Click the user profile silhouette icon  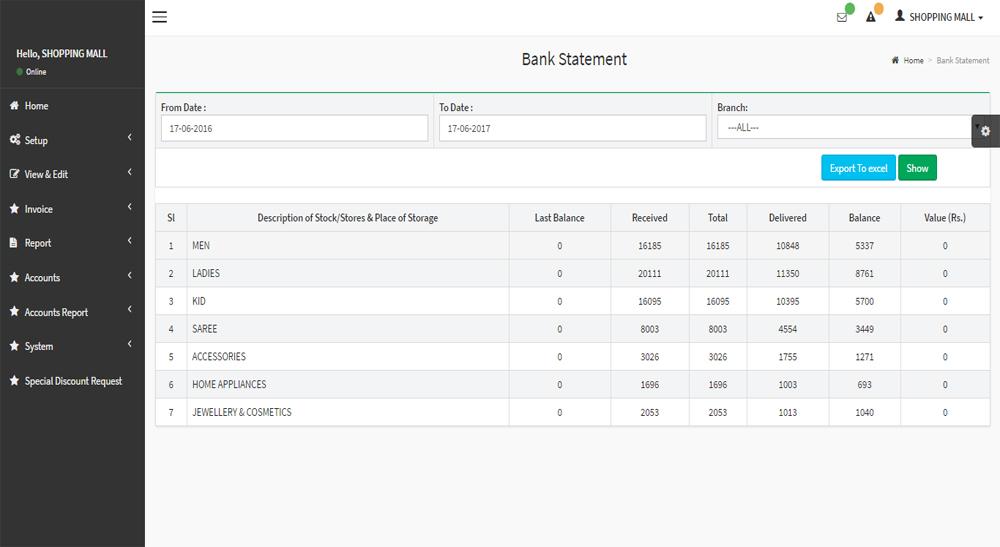pyautogui.click(x=900, y=16)
